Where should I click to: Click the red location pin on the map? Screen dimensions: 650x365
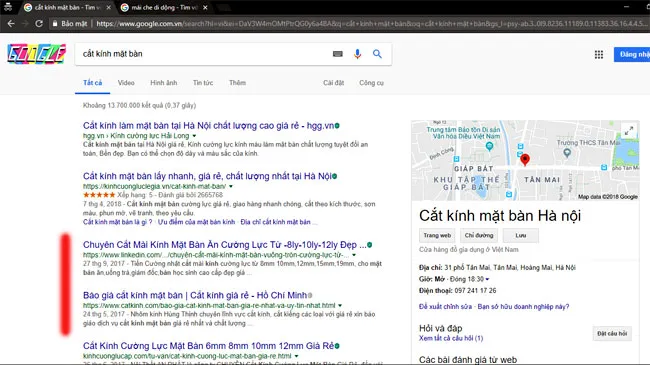click(525, 159)
